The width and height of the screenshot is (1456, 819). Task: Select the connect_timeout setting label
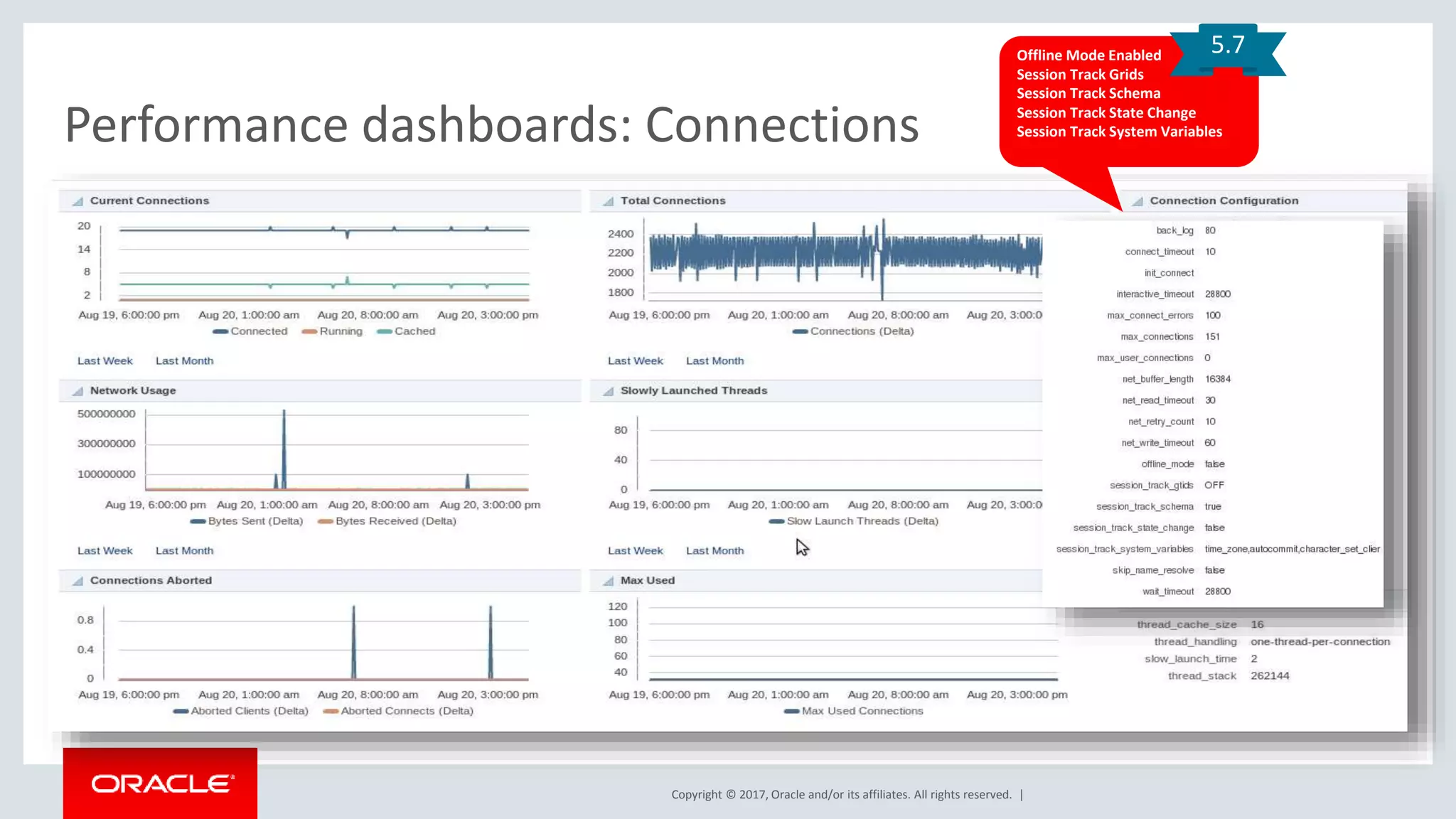coord(1160,252)
